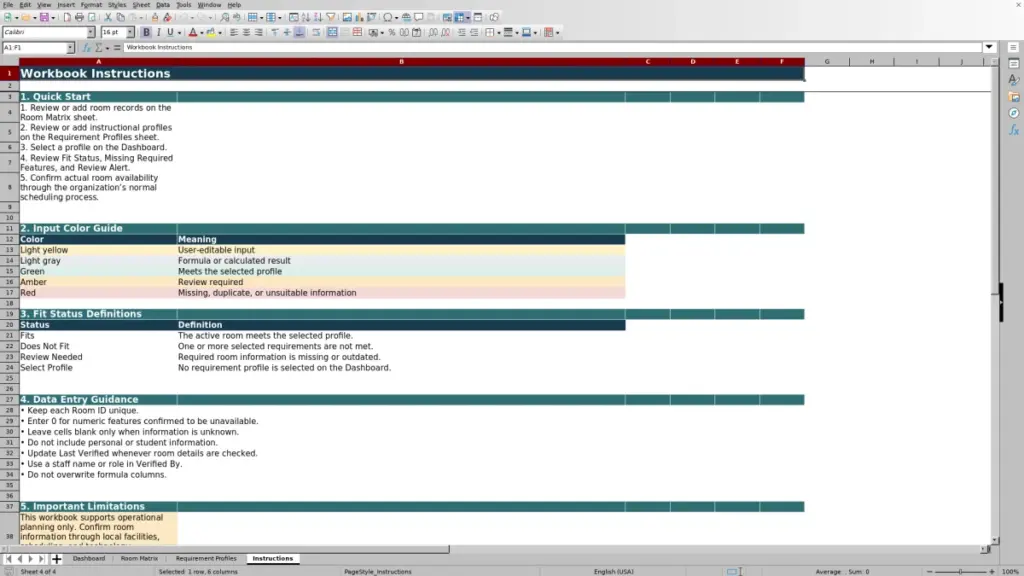This screenshot has height=576, width=1024.
Task: Toggle Underline formatting
Action: pos(170,32)
